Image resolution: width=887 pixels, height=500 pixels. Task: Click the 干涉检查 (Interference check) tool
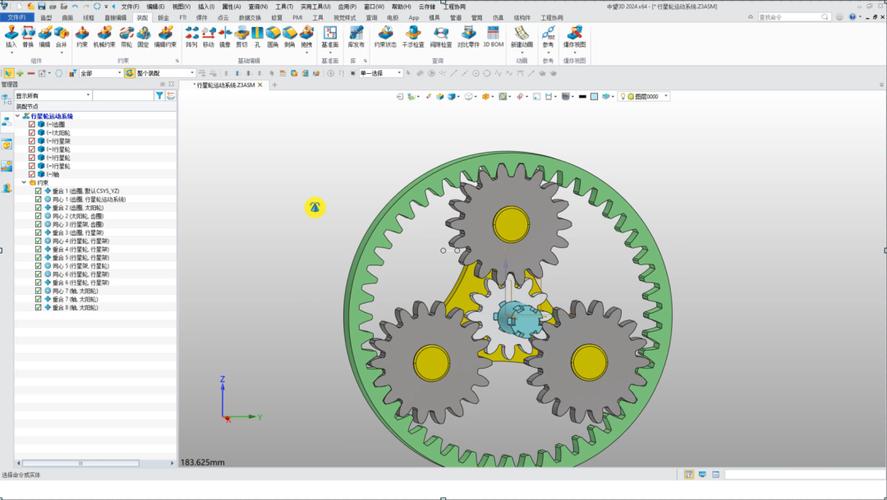(413, 37)
